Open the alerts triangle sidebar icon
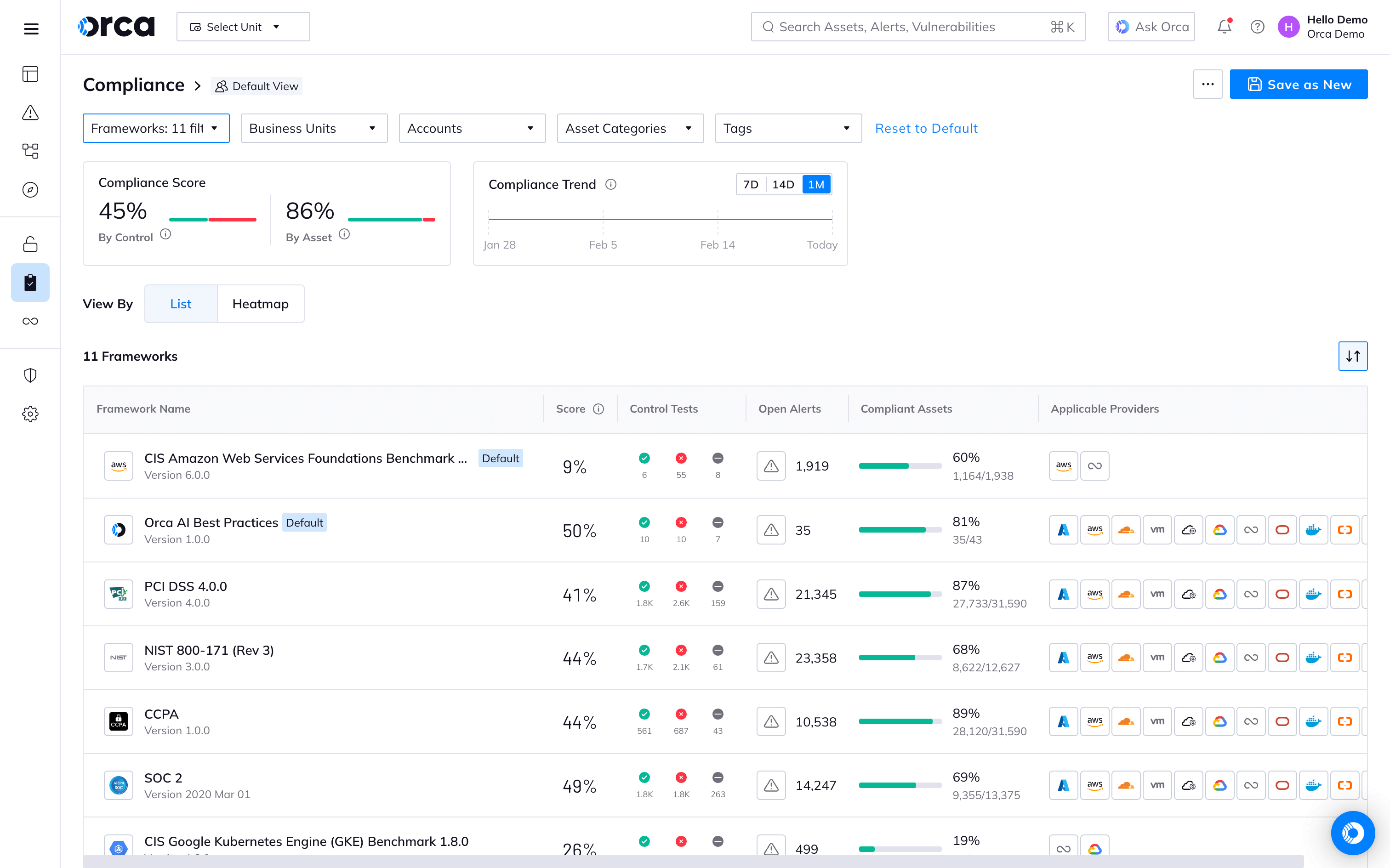The image size is (1390, 868). [x=30, y=113]
